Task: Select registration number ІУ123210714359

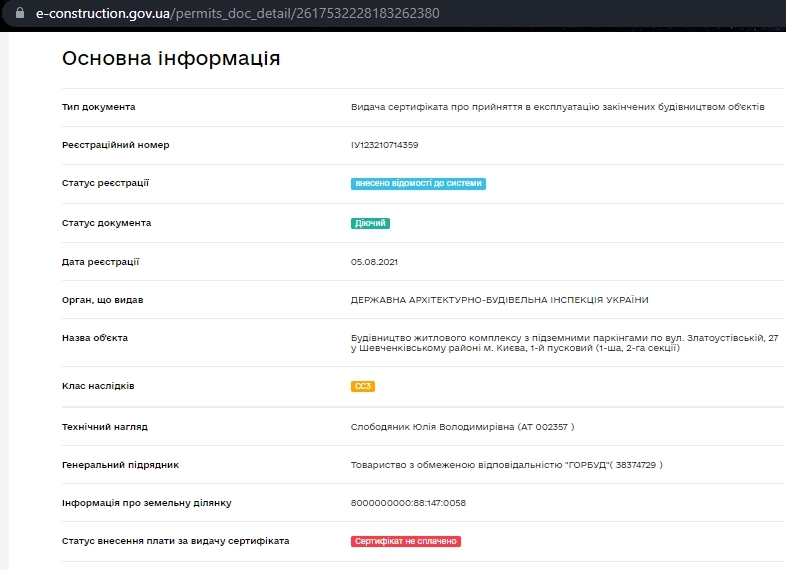Action: 384,145
